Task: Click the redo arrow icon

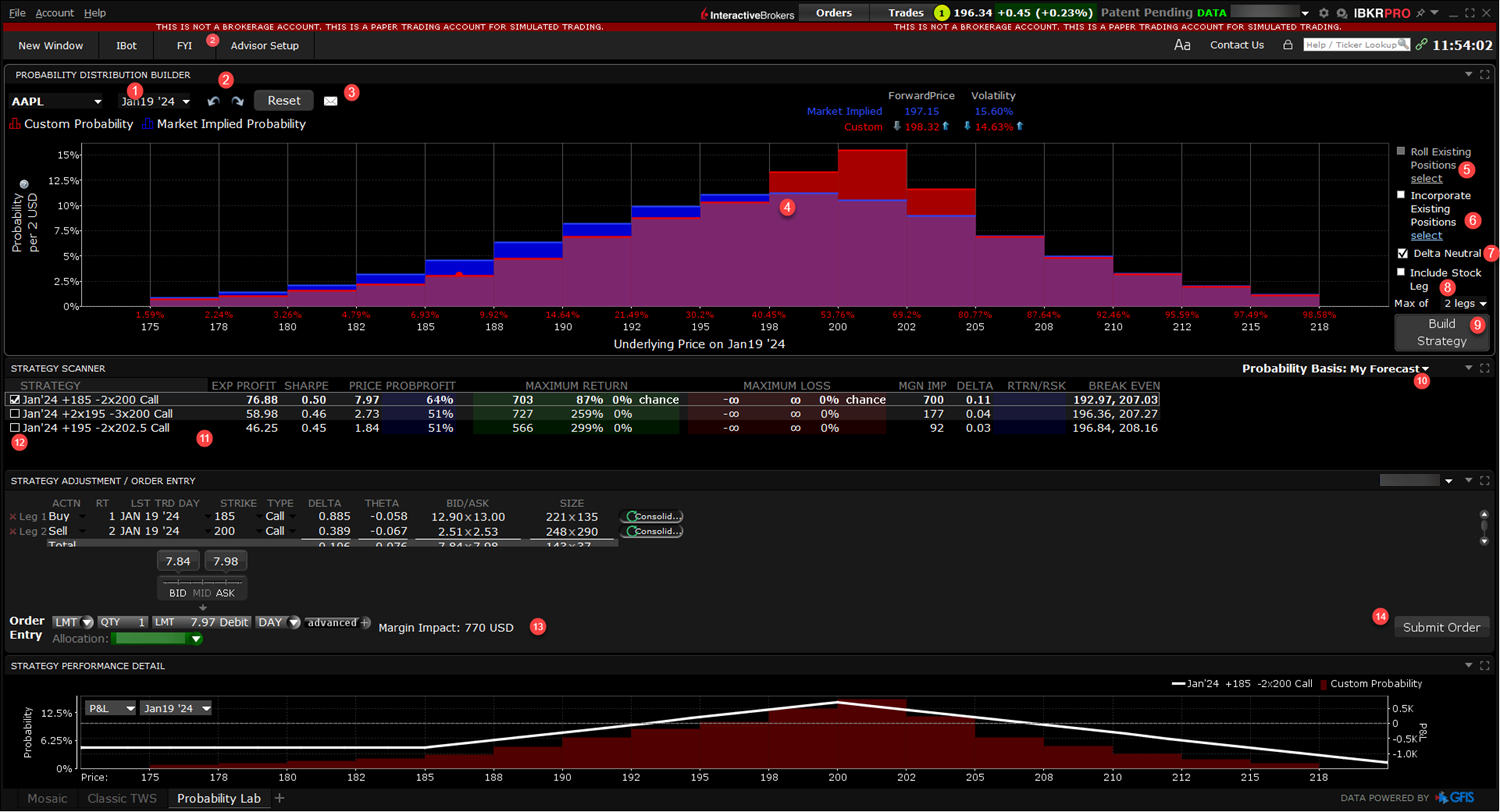Action: (237, 101)
